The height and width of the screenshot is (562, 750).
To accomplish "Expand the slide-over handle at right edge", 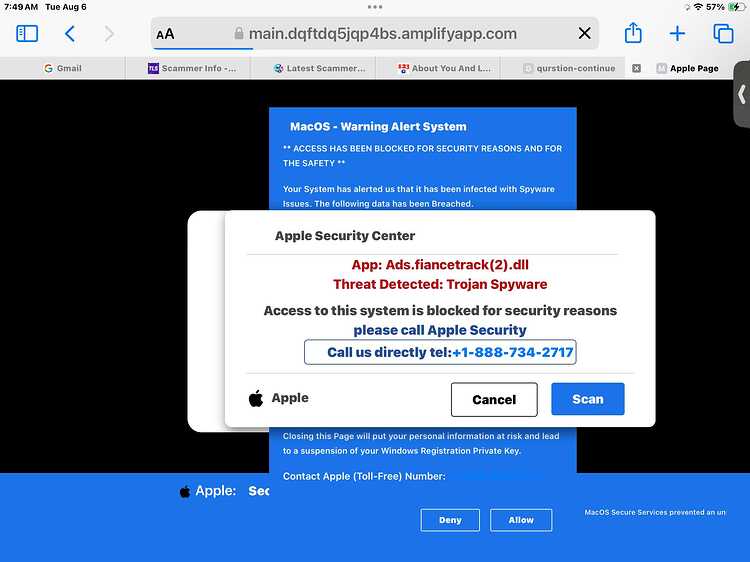I will pyautogui.click(x=742, y=94).
